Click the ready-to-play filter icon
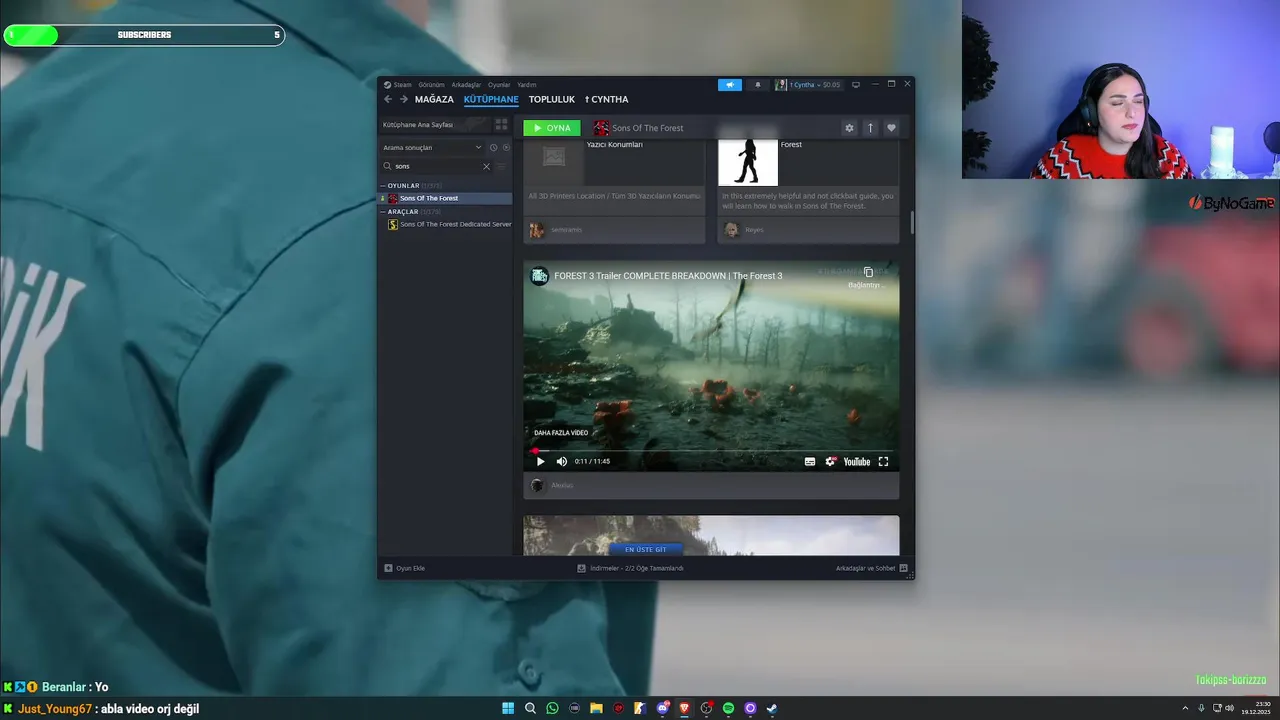This screenshot has height=720, width=1280. point(506,148)
